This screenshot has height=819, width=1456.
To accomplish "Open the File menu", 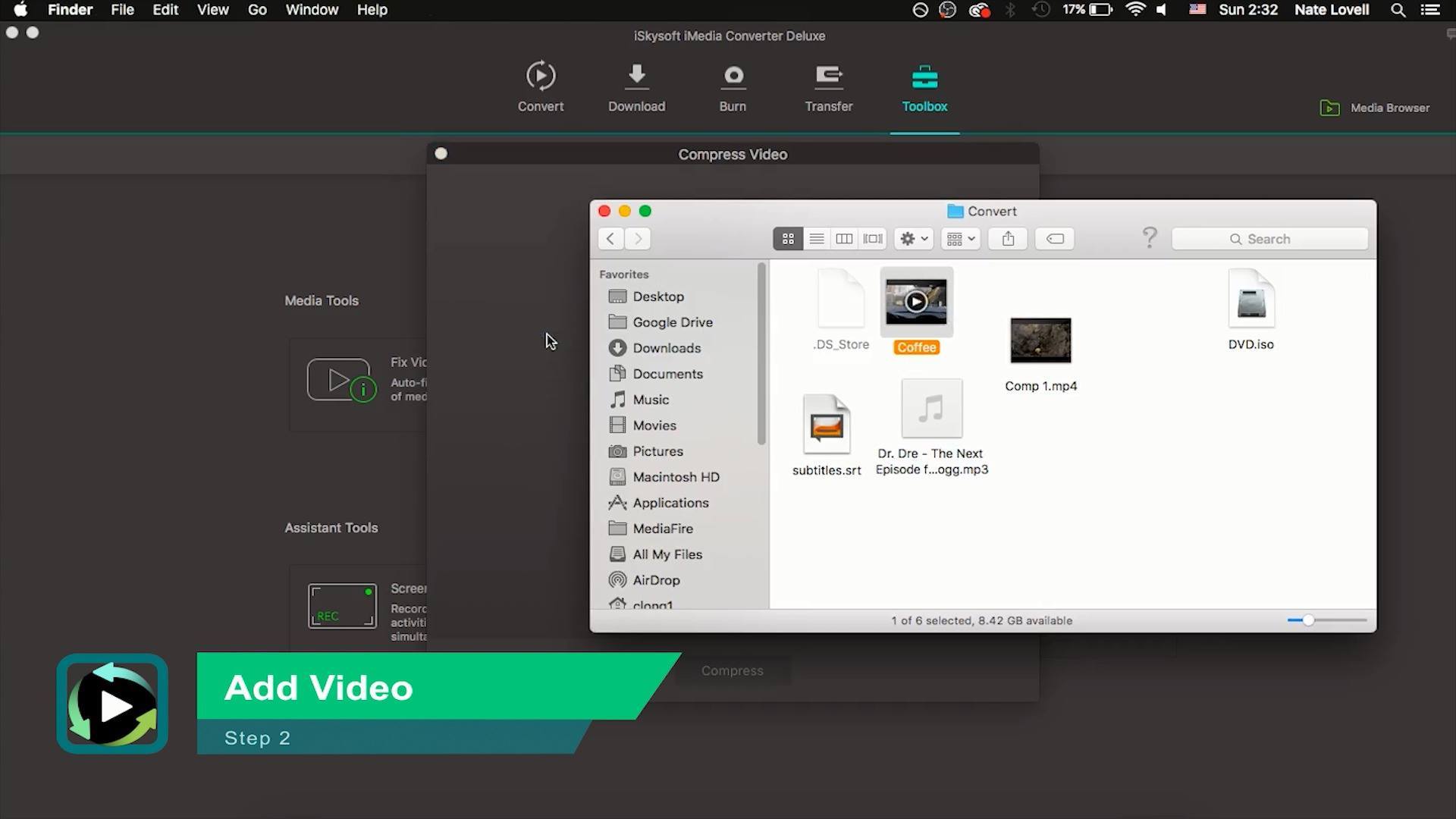I will tap(122, 10).
